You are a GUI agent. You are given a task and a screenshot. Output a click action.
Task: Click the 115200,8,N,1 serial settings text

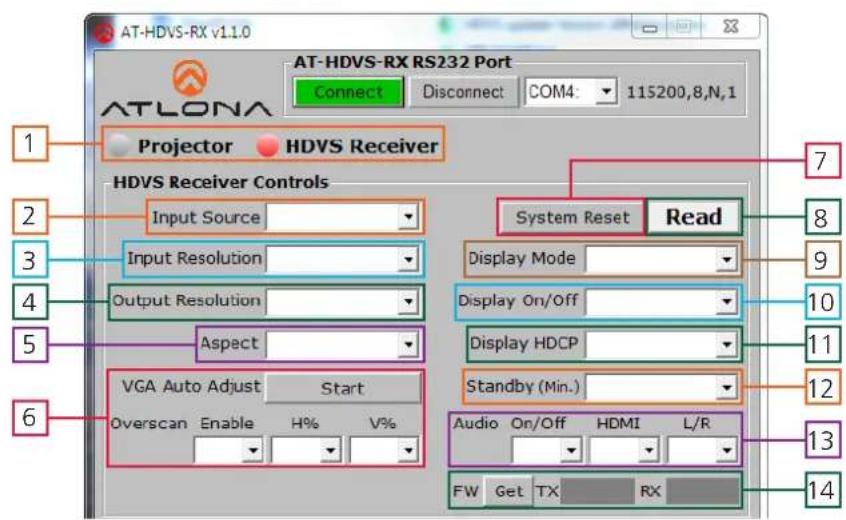(681, 92)
